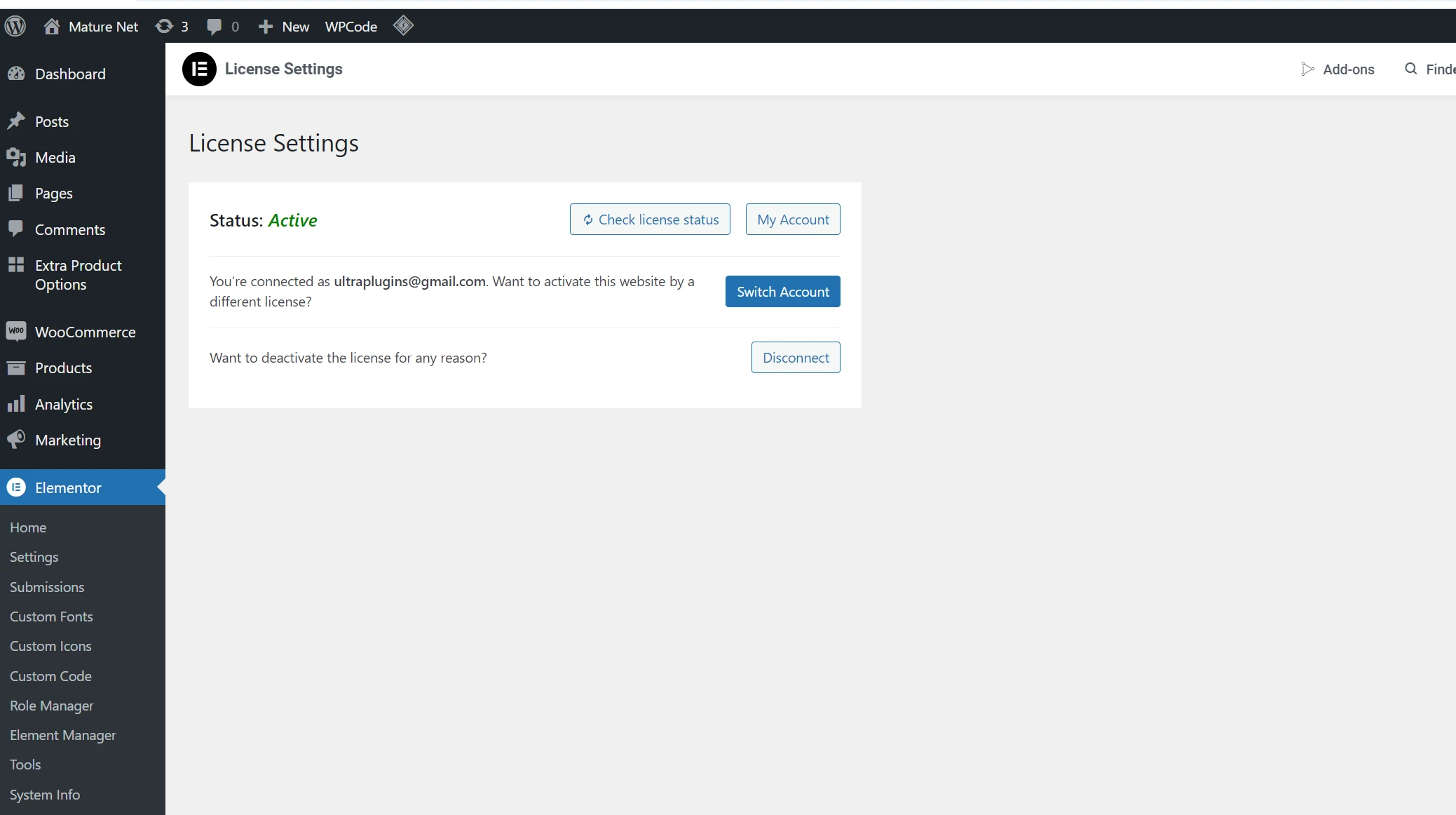Screen dimensions: 1456x815
Task: Open Custom Fonts under Elementor
Action: [x=51, y=617]
